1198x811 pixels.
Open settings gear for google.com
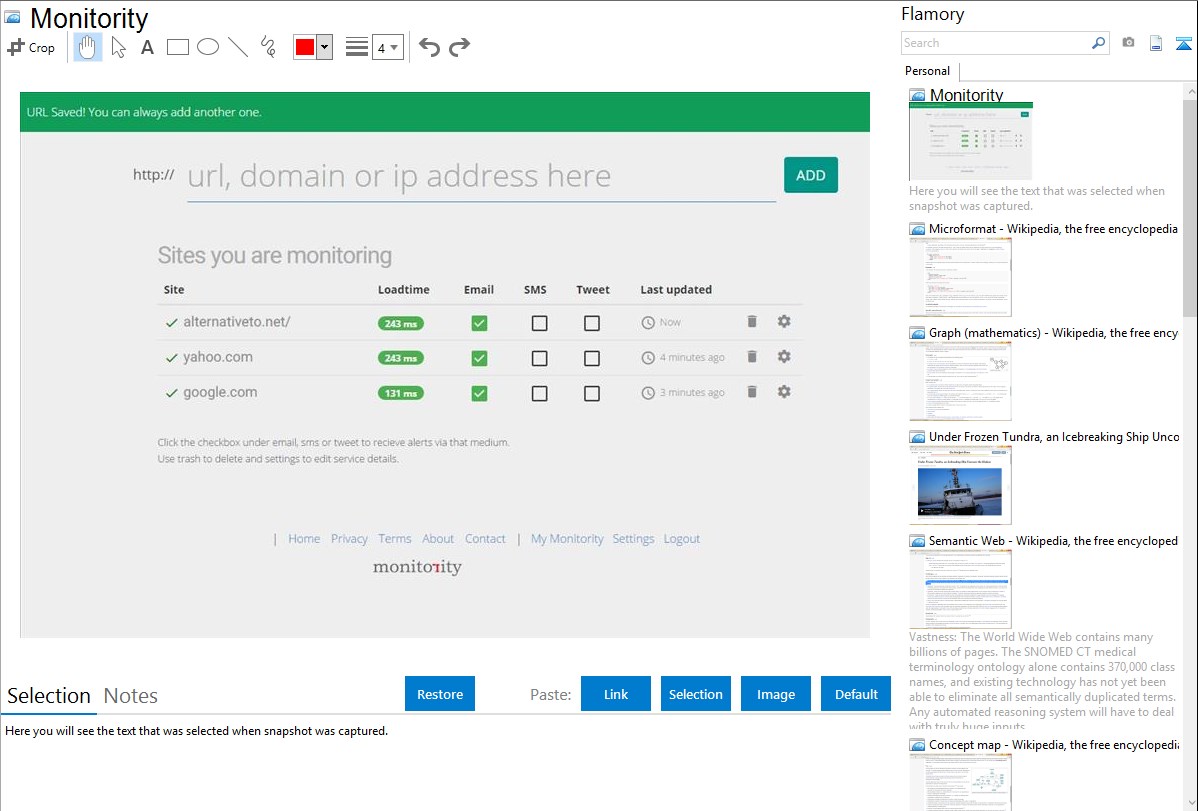[x=784, y=392]
